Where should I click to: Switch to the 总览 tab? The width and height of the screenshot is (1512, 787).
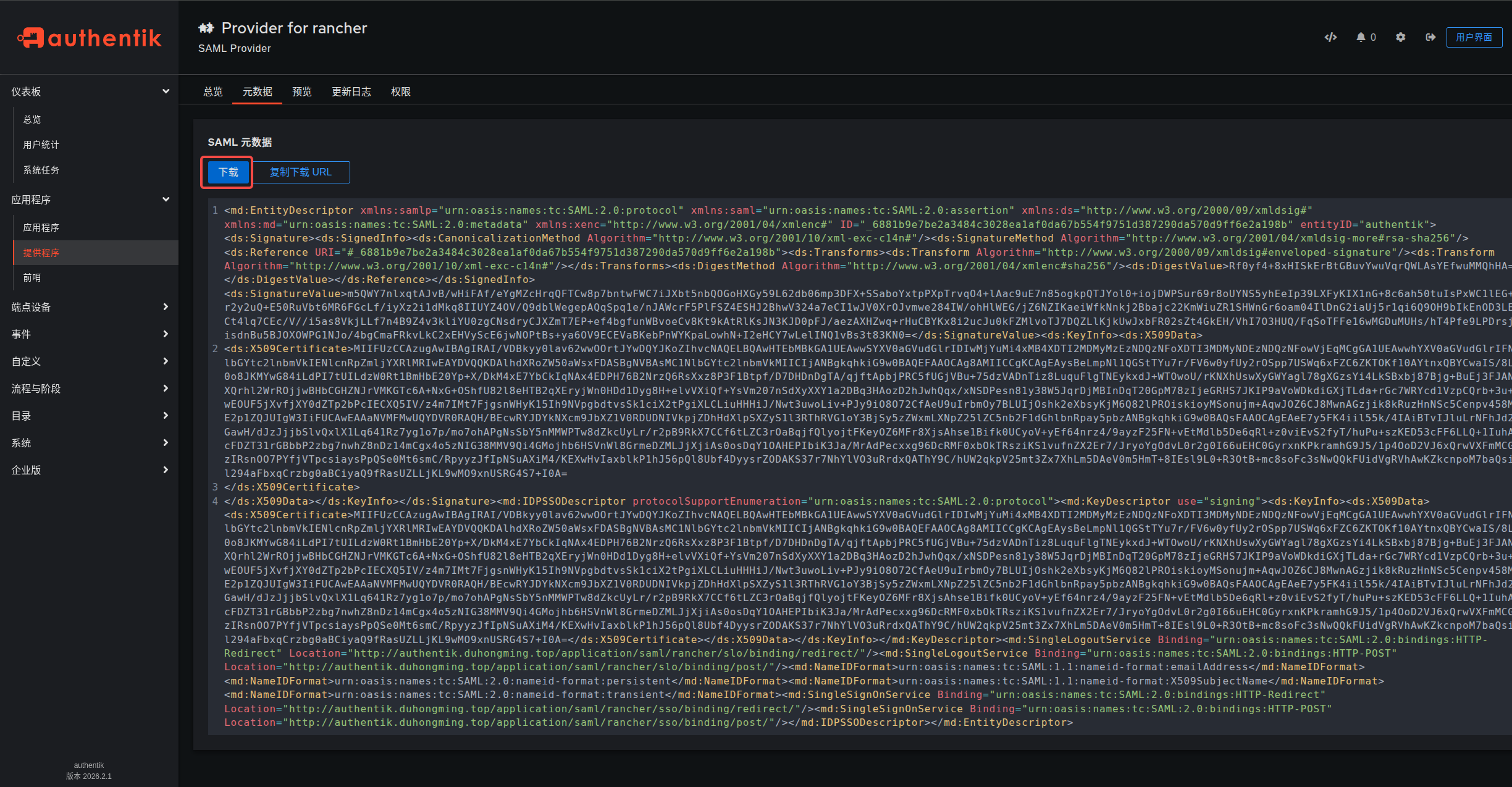tap(213, 91)
